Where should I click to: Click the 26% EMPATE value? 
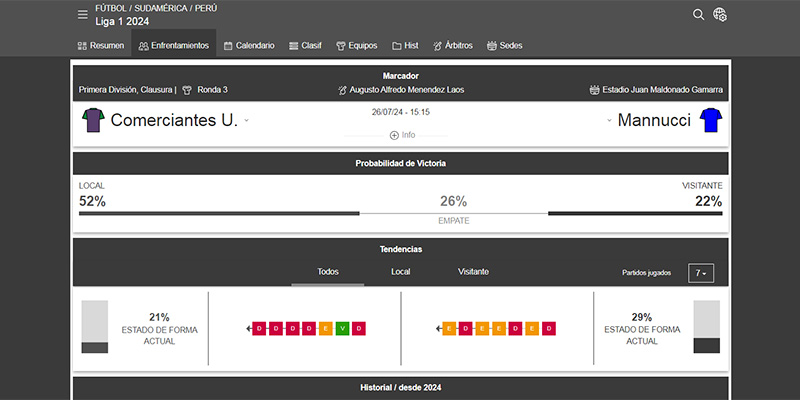[x=454, y=202]
